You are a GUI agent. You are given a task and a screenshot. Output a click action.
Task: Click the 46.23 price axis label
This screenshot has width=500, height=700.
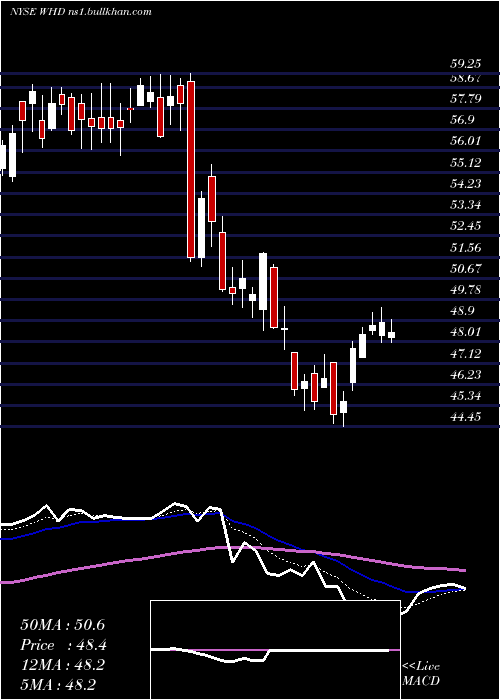click(x=465, y=375)
